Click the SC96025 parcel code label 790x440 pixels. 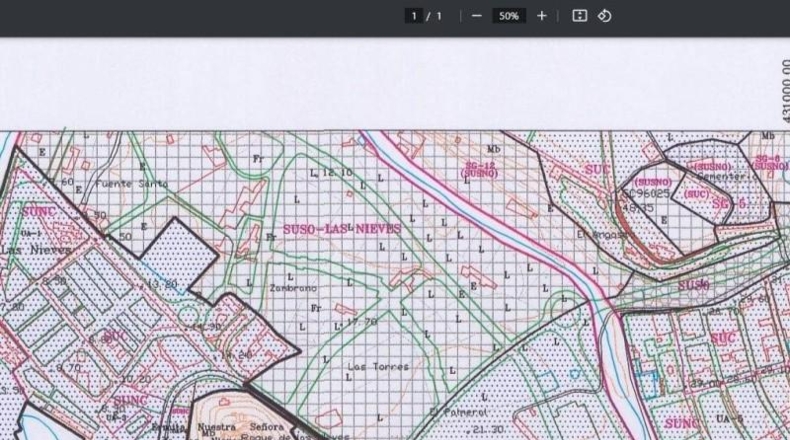tap(645, 194)
